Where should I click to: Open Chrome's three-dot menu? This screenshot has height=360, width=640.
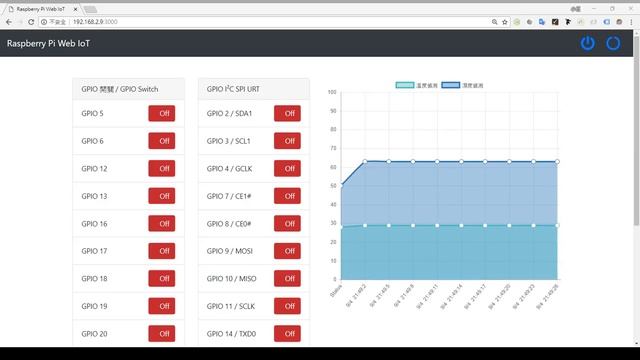coord(631,22)
